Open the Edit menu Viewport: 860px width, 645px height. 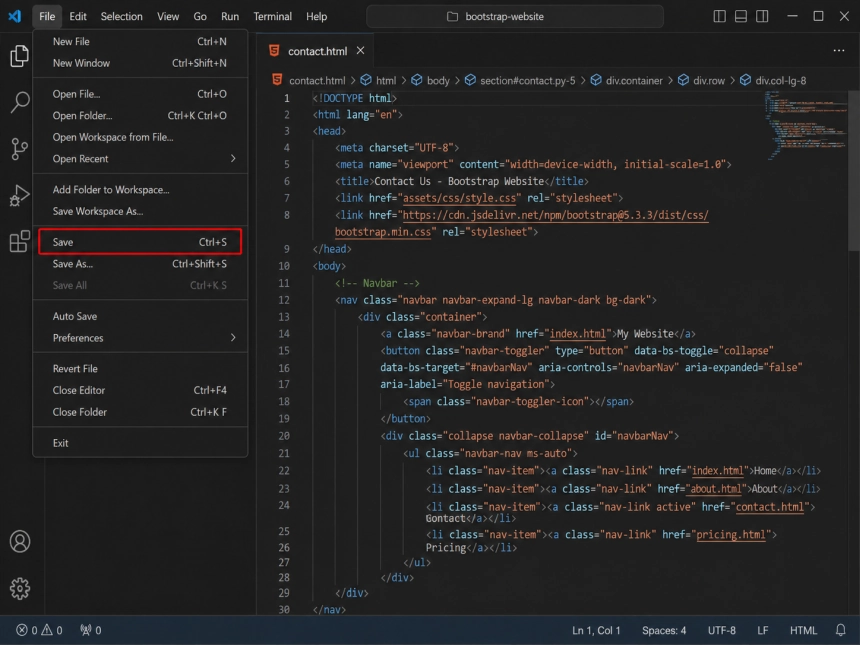78,16
